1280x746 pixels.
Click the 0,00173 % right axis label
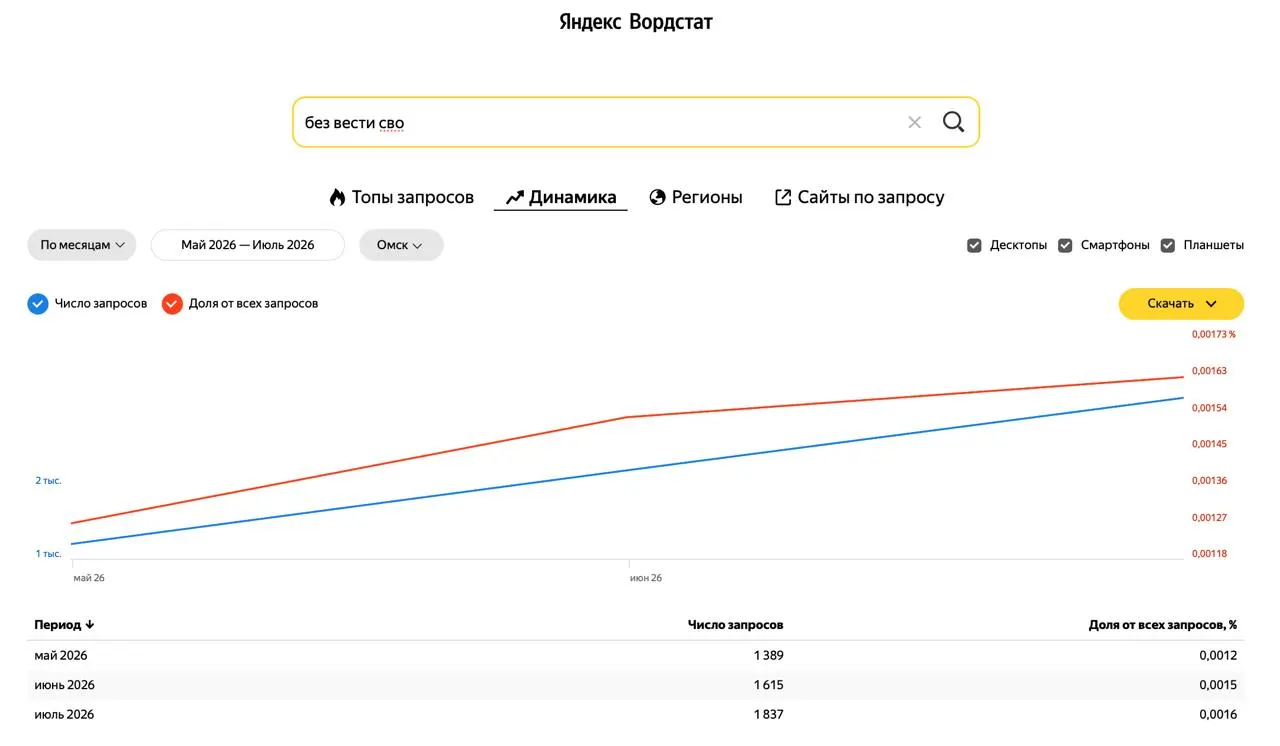(1214, 334)
